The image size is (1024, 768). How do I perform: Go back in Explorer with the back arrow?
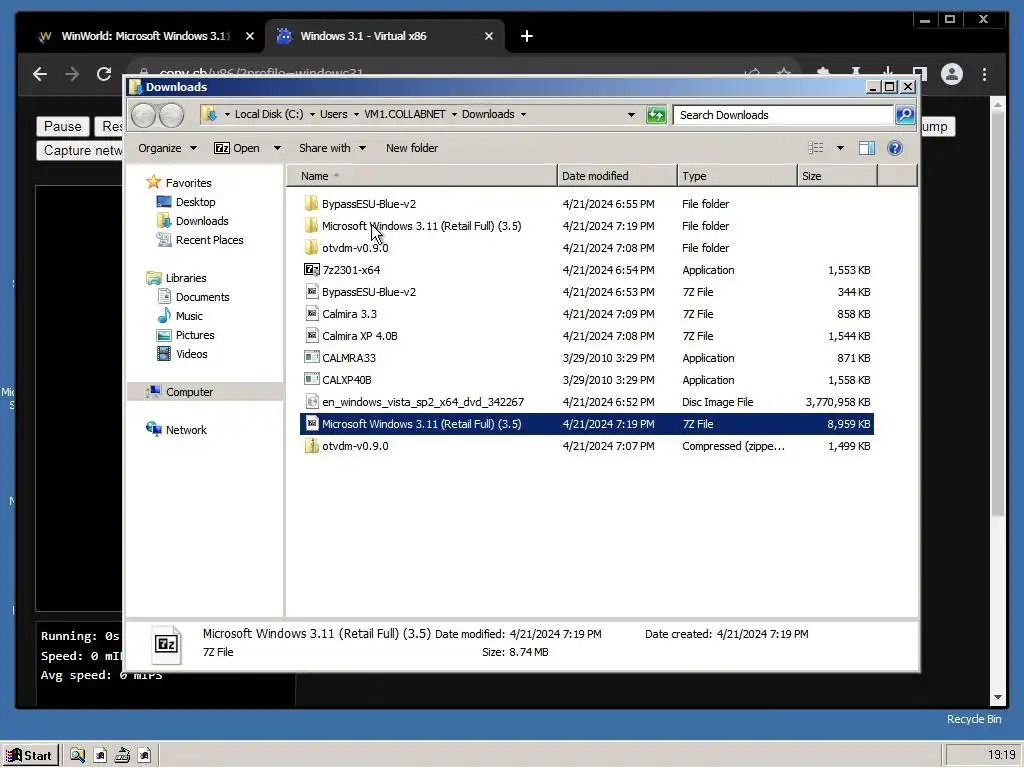(x=143, y=115)
